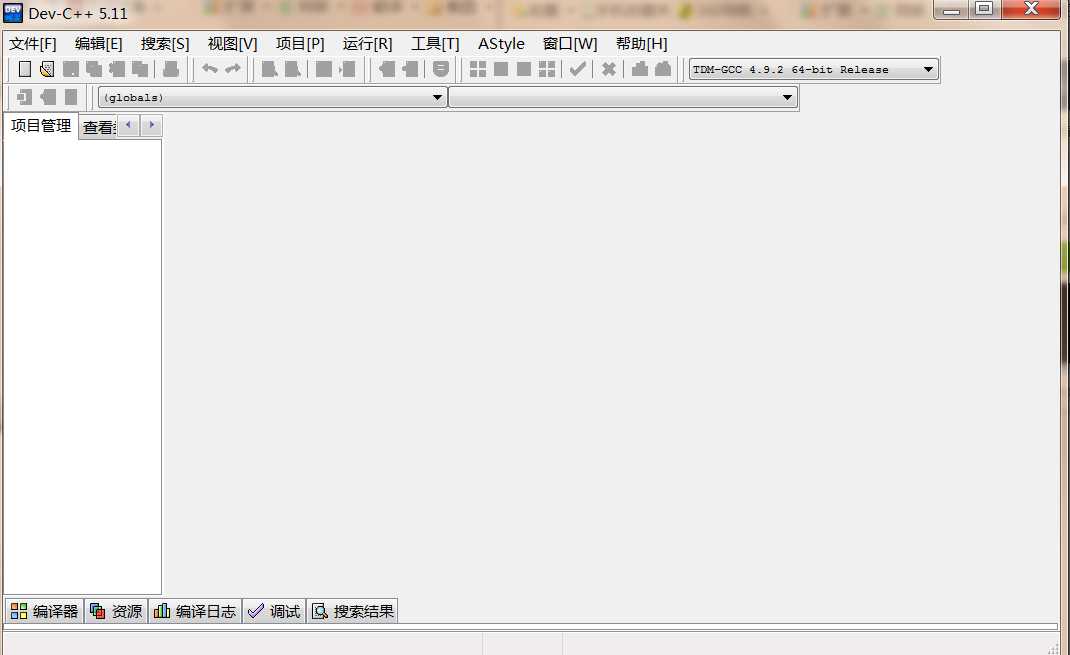The width and height of the screenshot is (1070, 655).
Task: Click the Delete profiling information icon
Action: (663, 69)
